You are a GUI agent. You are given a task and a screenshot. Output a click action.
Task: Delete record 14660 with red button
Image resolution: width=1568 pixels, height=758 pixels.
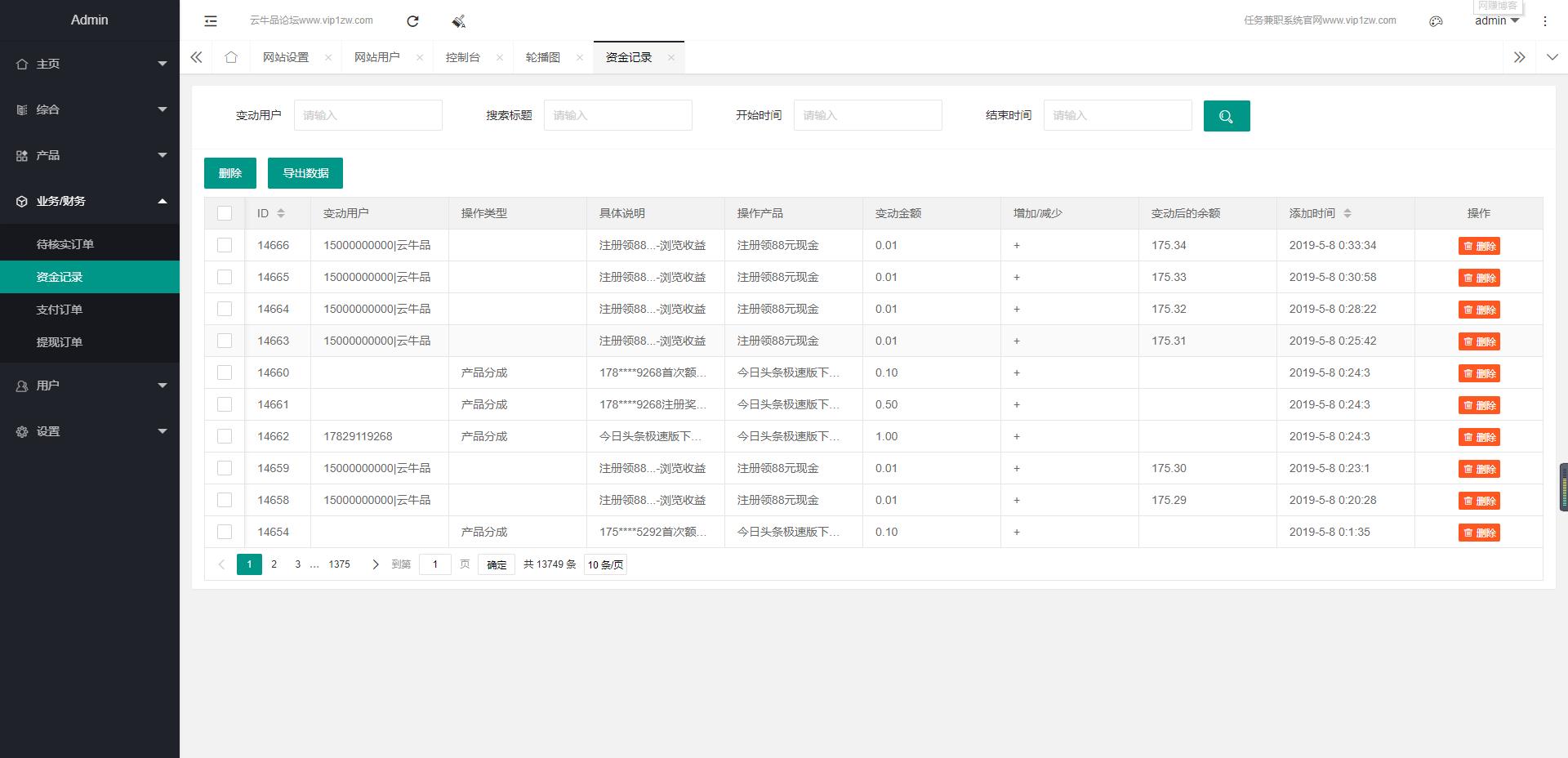1479,373
